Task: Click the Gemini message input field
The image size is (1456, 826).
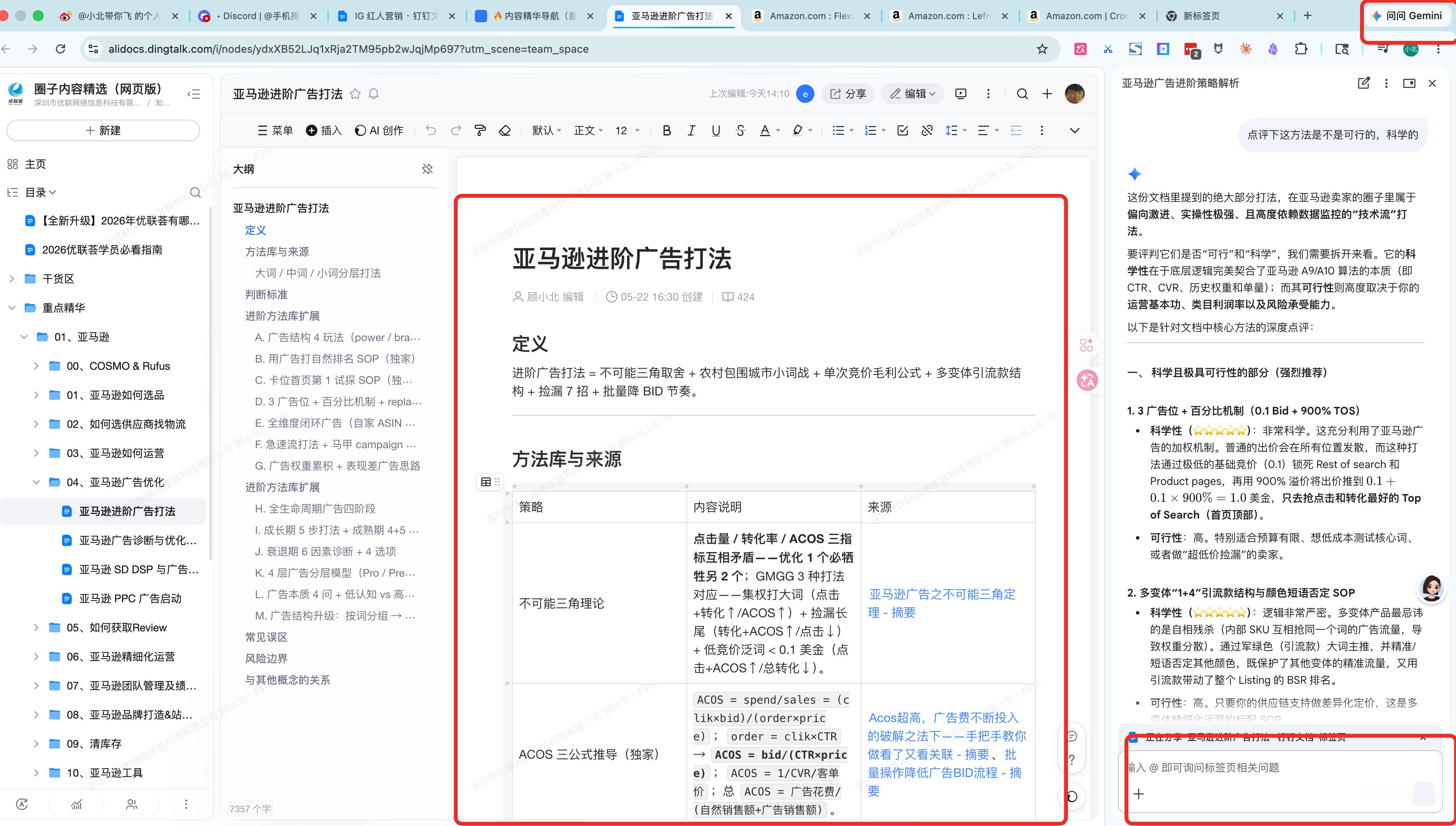Action: 1281,767
